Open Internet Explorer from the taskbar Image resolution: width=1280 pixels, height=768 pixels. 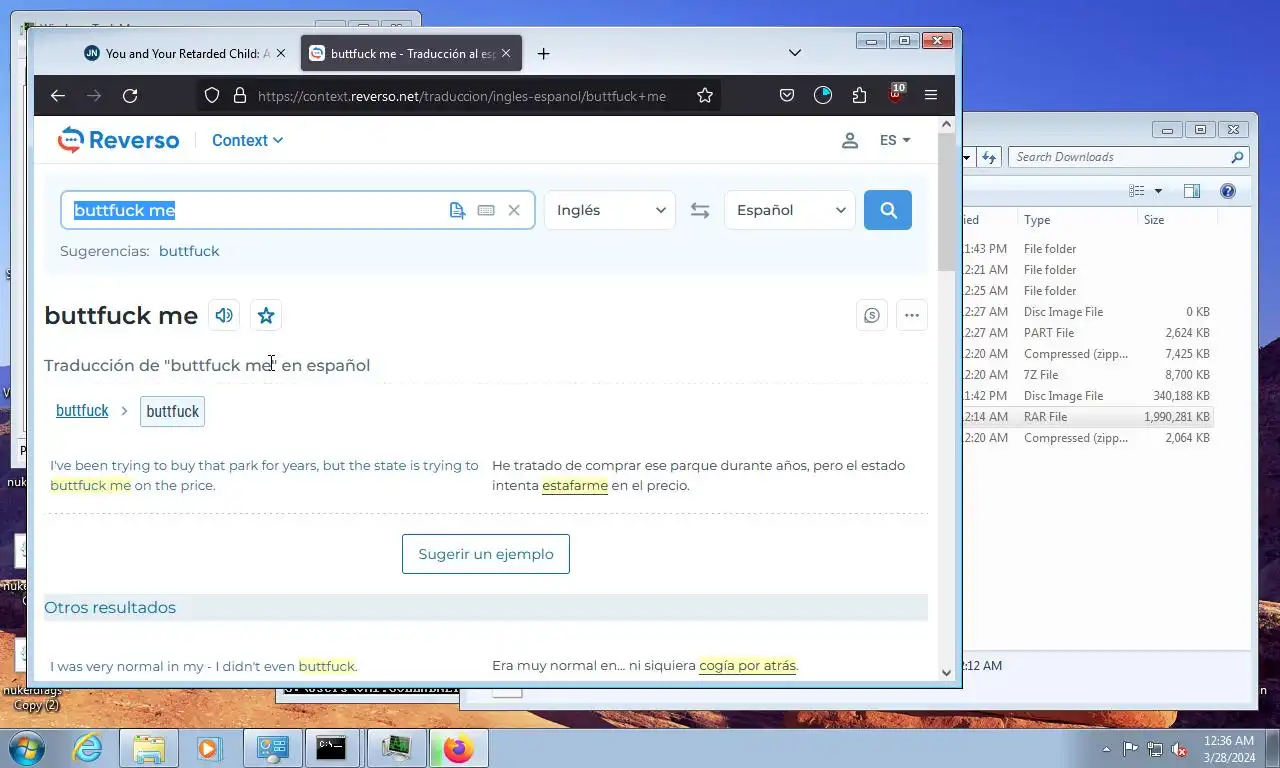pyautogui.click(x=87, y=748)
